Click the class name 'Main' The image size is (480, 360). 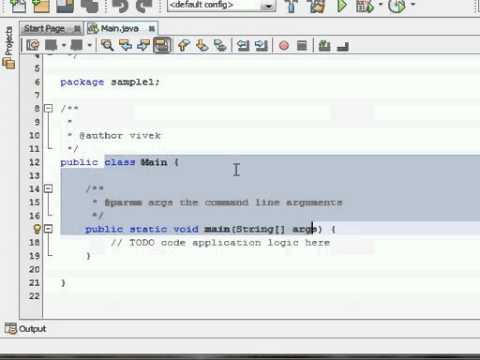point(154,162)
